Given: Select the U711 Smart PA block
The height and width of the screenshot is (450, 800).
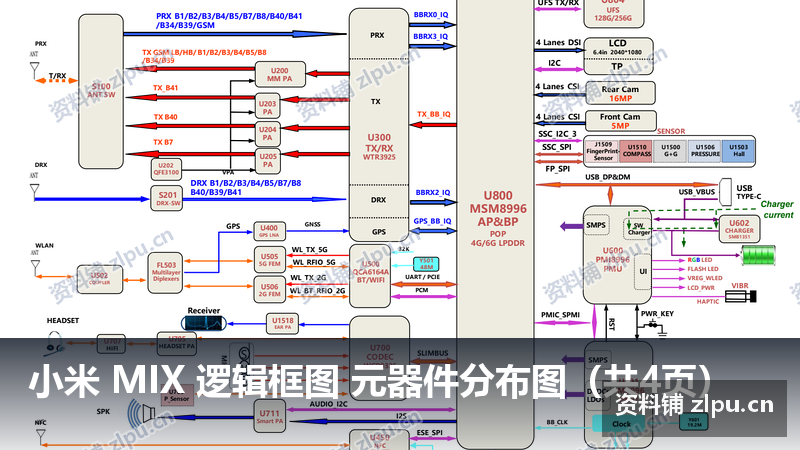Looking at the screenshot, I should point(269,416).
